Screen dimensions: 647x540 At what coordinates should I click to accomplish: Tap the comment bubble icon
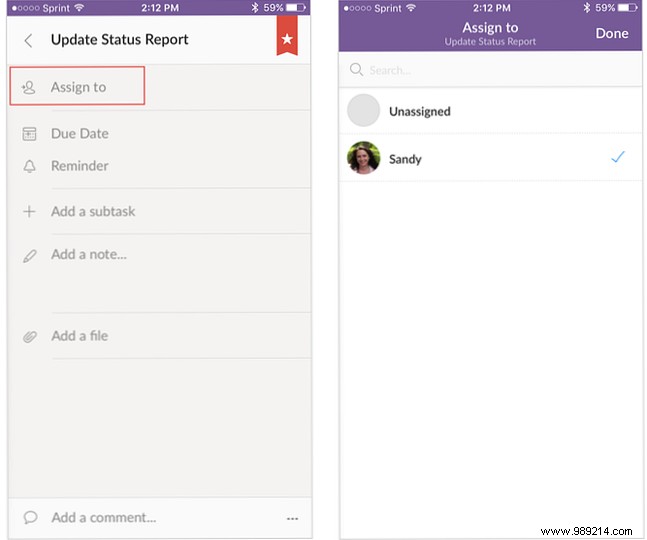tap(30, 518)
